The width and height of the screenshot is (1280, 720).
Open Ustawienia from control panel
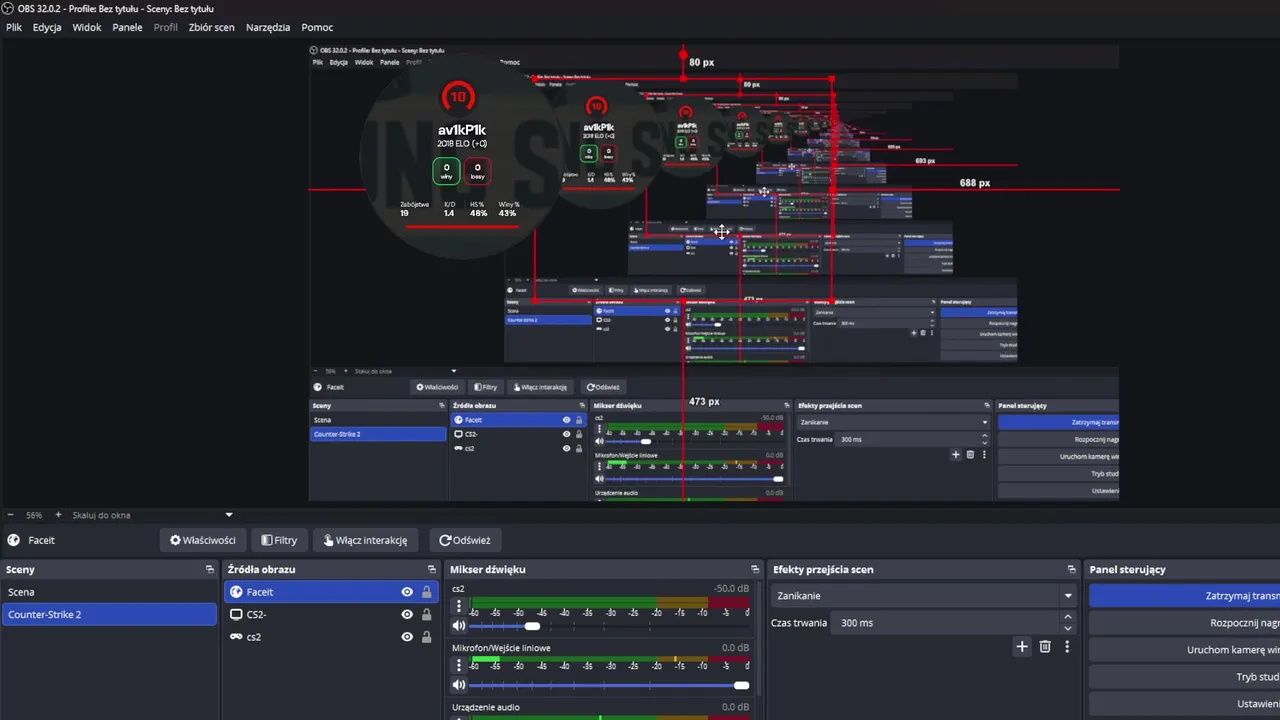coord(1184,704)
